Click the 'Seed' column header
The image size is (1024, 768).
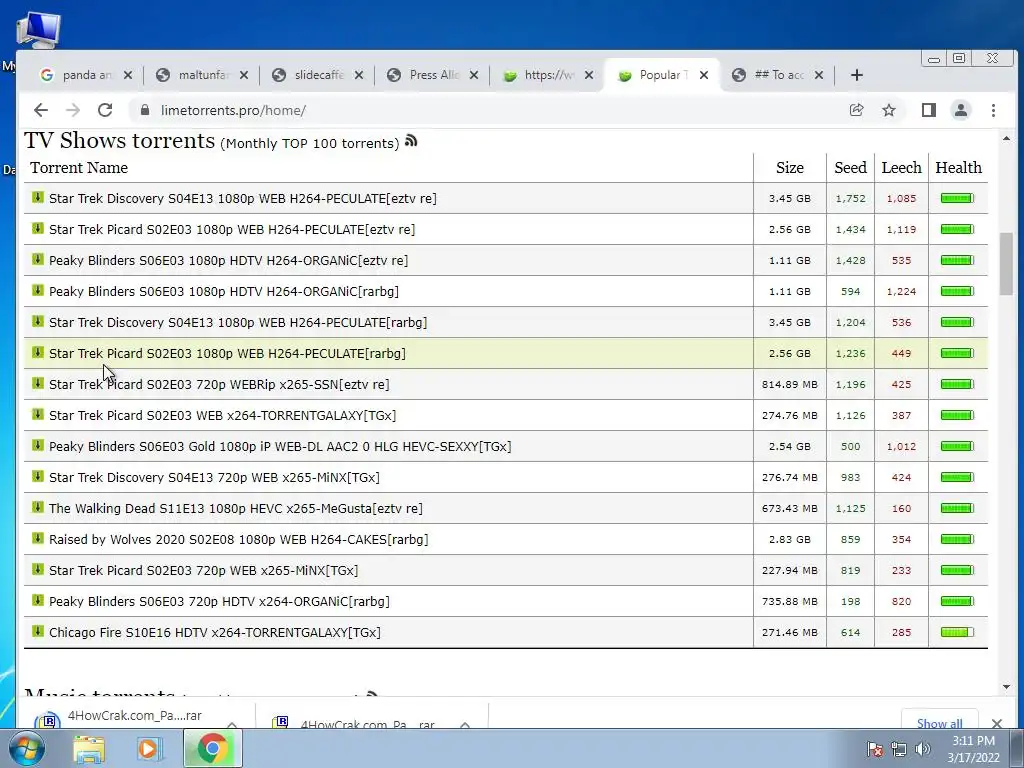pyautogui.click(x=850, y=168)
